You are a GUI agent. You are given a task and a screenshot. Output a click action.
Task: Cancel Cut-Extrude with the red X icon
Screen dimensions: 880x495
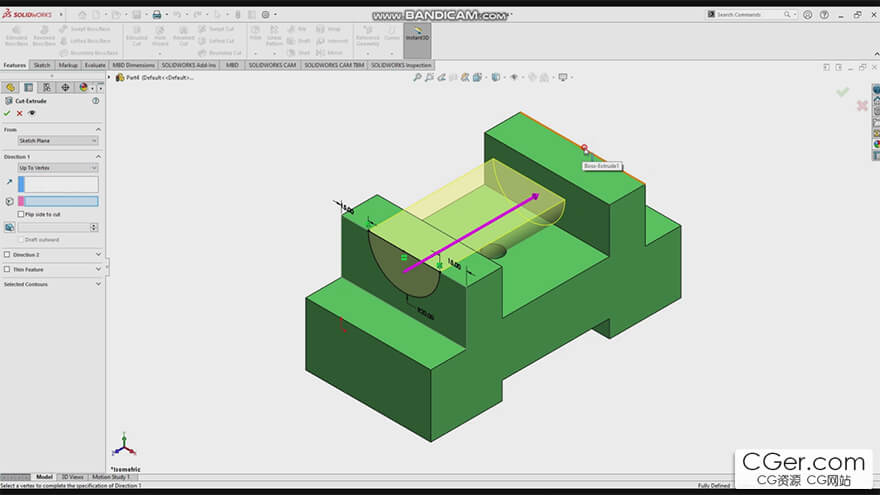(20, 113)
